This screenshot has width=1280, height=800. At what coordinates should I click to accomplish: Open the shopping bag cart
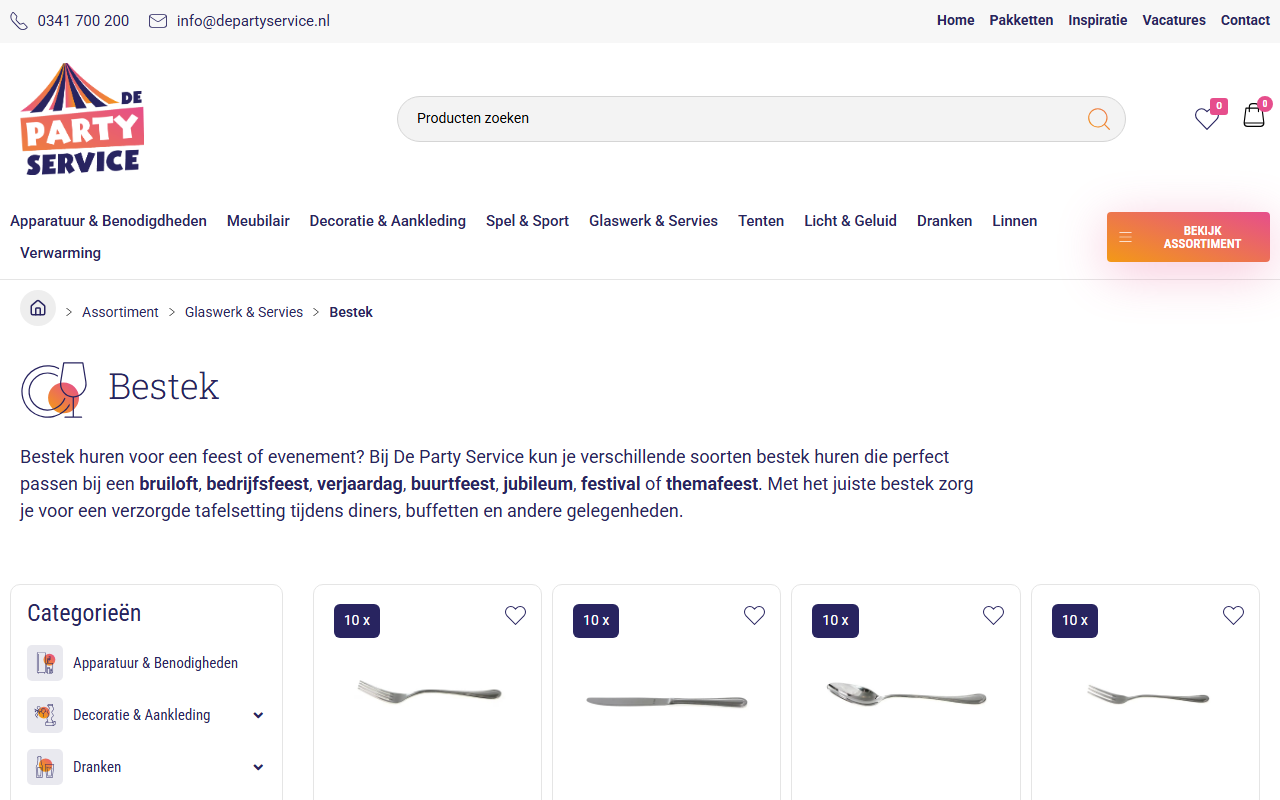1254,116
